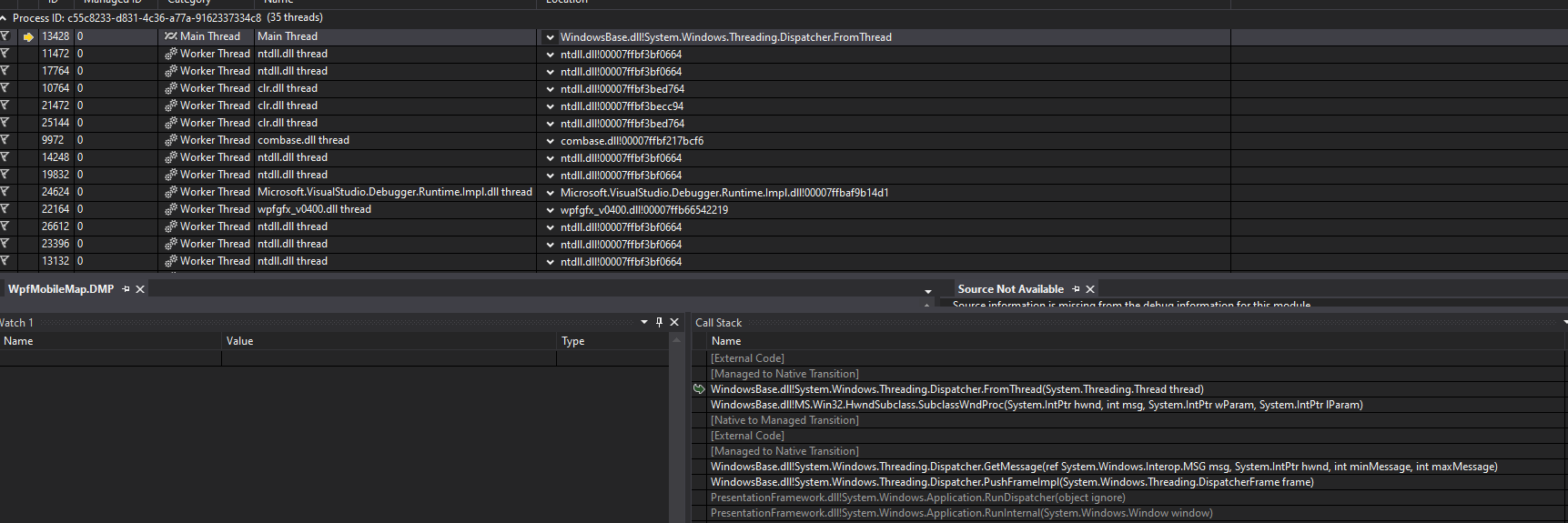Expand location dropdown for combase.dll thread 9972
The width and height of the screenshot is (1568, 523).
click(550, 141)
